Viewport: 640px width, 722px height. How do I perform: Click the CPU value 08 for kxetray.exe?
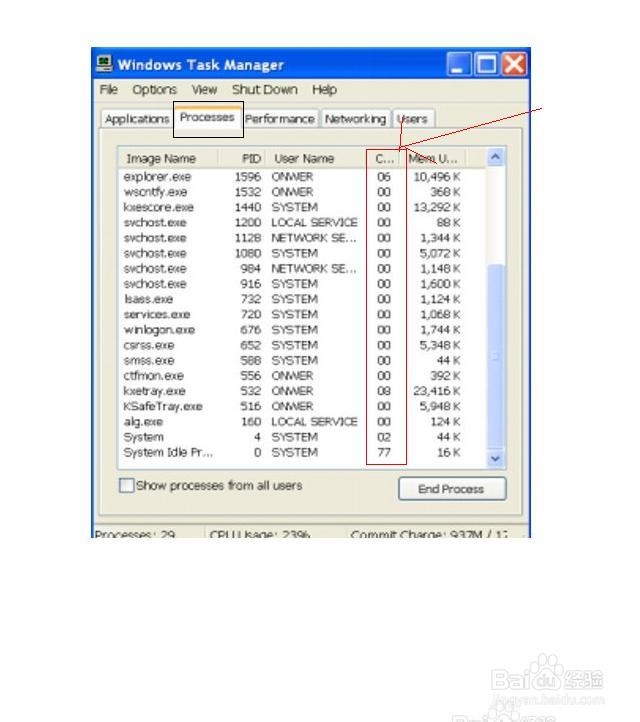(x=384, y=391)
